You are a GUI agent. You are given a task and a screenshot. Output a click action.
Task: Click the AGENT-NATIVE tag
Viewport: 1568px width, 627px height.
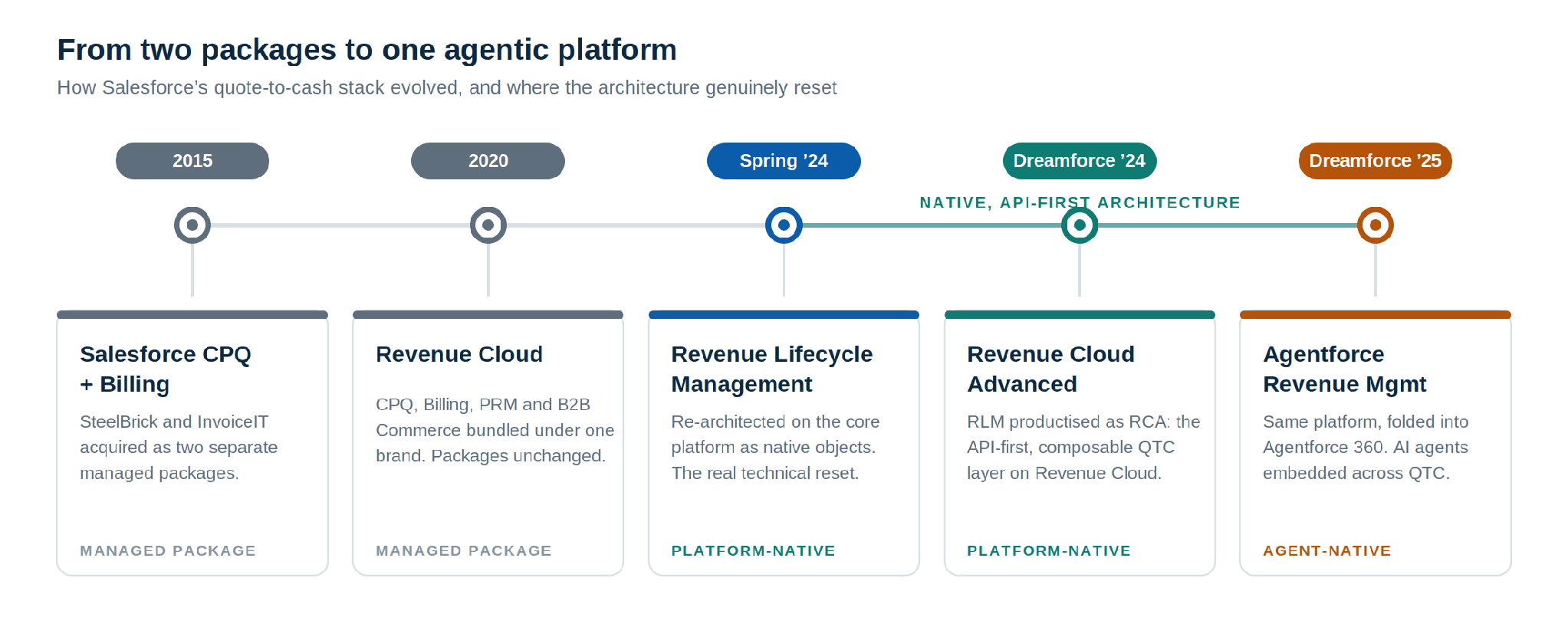tap(1327, 550)
